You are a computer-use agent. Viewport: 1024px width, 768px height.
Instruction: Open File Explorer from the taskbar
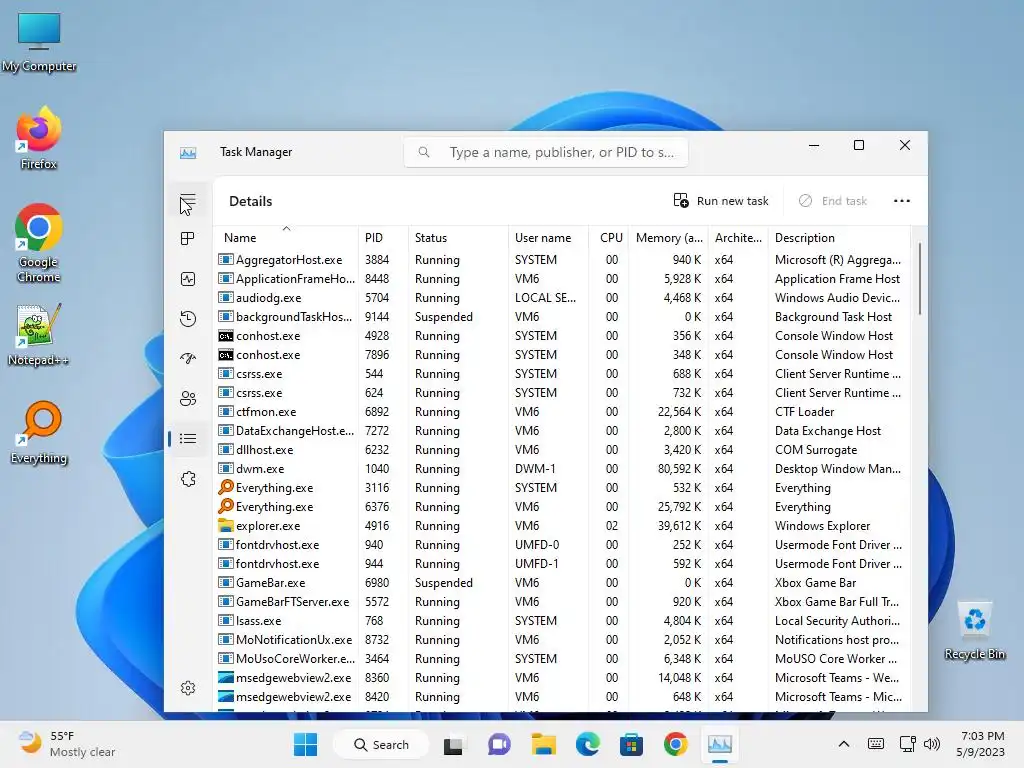(x=543, y=744)
